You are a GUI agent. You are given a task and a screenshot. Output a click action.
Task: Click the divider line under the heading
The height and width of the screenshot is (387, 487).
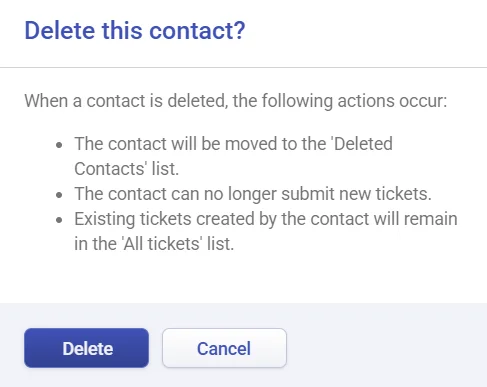point(243,67)
